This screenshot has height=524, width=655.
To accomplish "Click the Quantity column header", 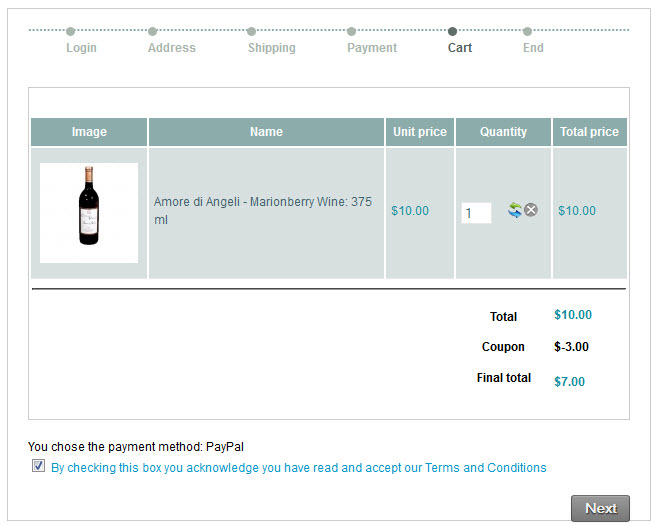I will pyautogui.click(x=503, y=132).
